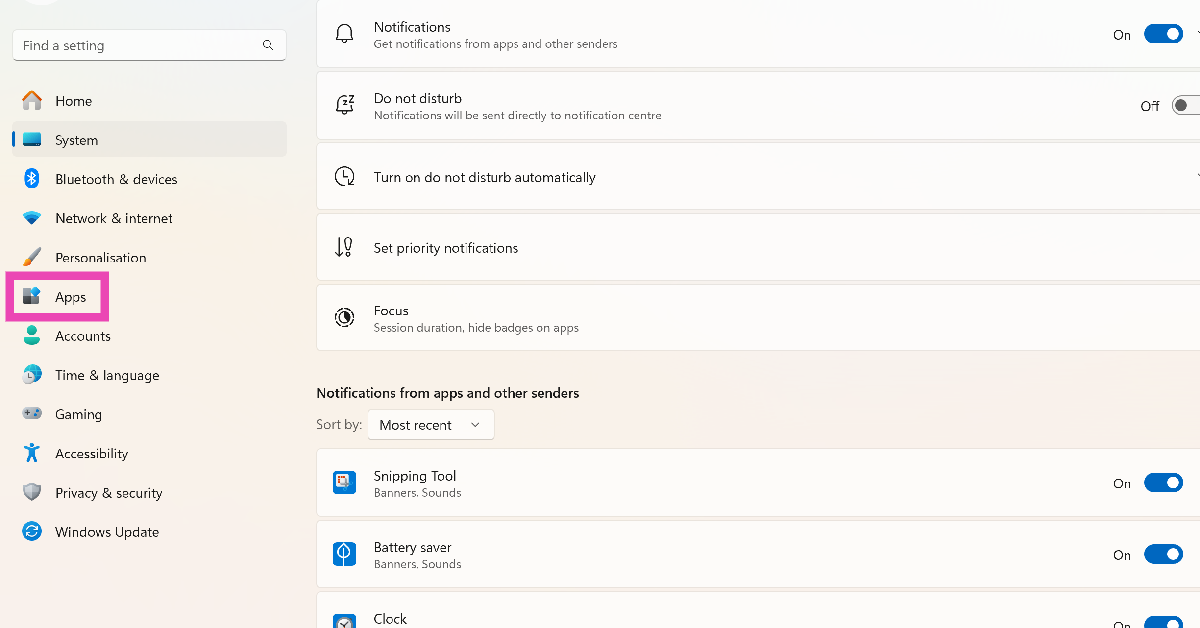Click the Accessibility figure icon
The height and width of the screenshot is (628, 1200).
(32, 453)
